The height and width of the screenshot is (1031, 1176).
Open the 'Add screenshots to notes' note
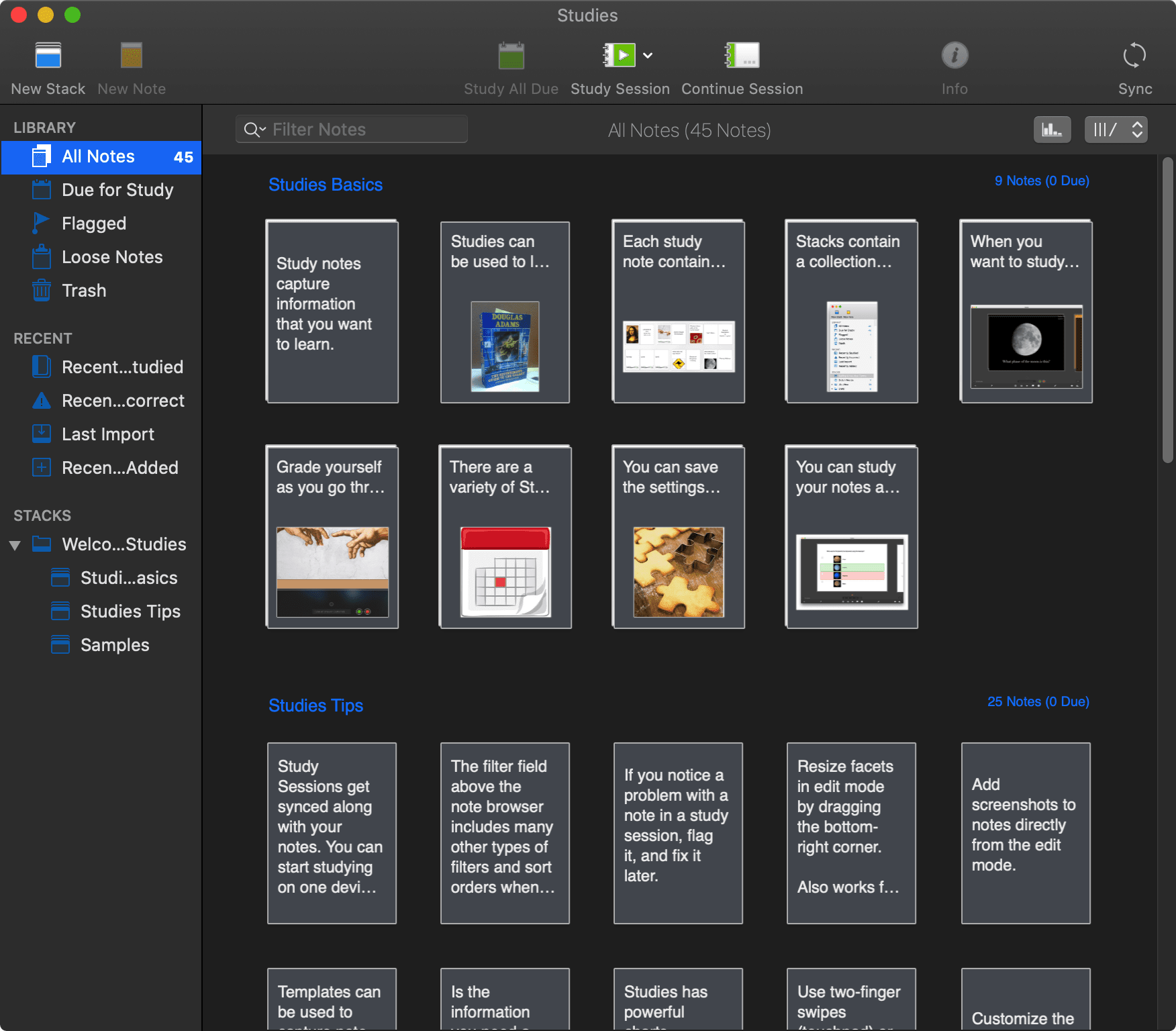[x=1026, y=833]
